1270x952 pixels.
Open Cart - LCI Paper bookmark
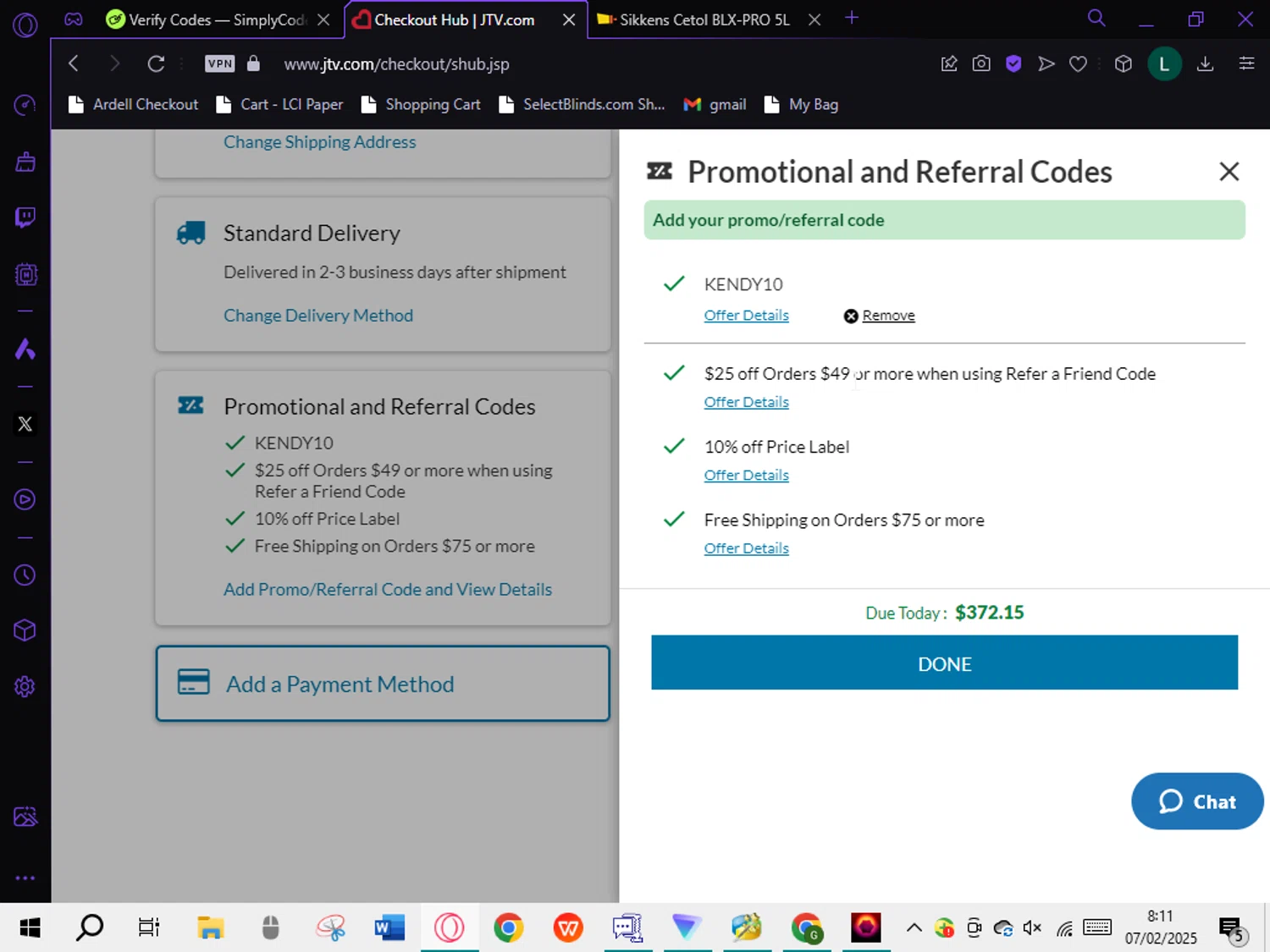(x=279, y=104)
